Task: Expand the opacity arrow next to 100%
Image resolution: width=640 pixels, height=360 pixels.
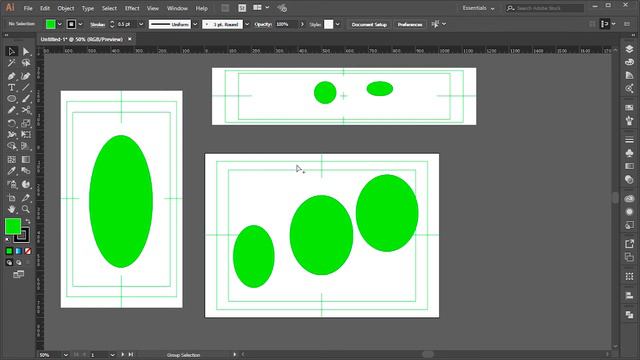Action: (302, 24)
